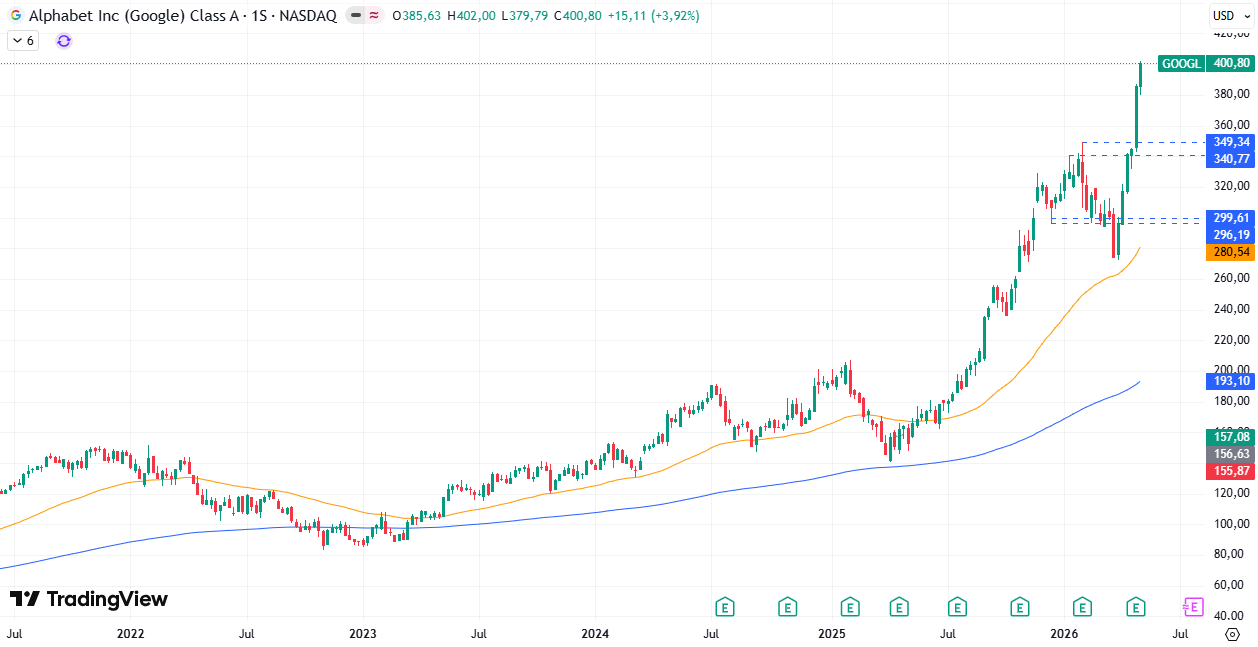The image size is (1258, 647).
Task: Click the 400,80 last price label
Action: pos(1231,63)
